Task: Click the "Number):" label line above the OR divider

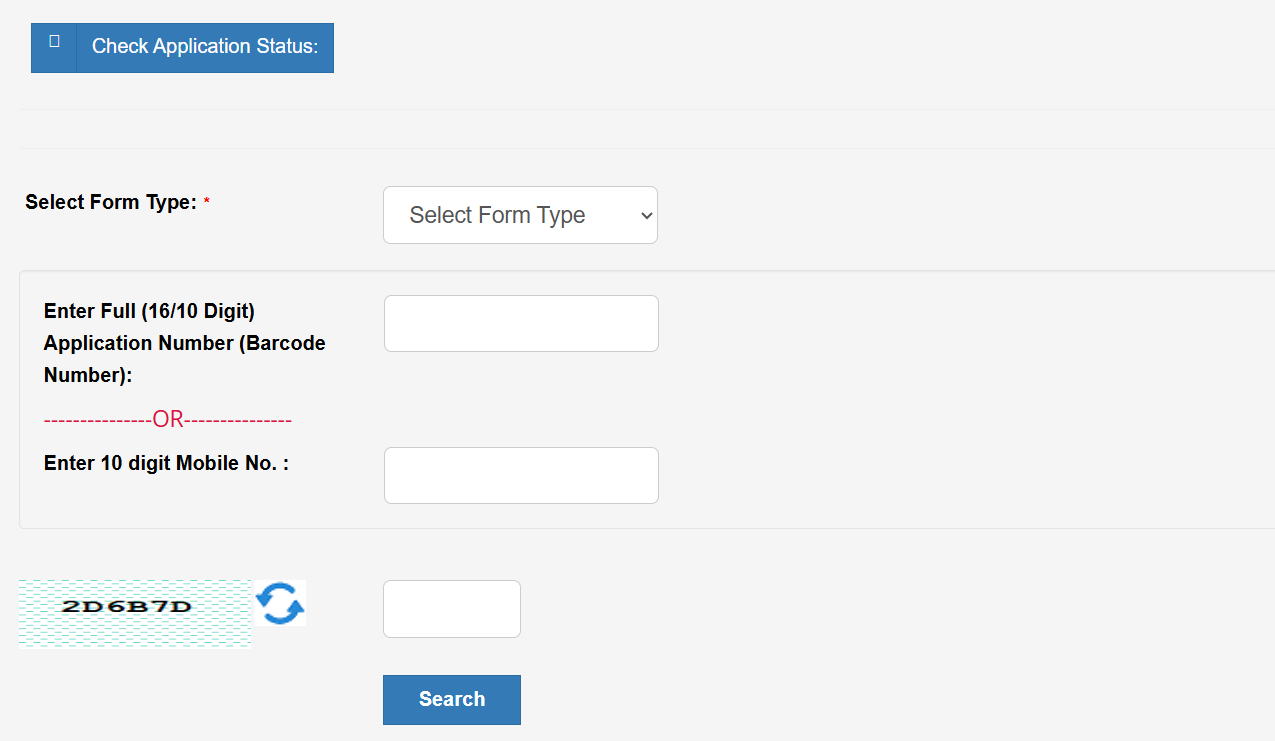Action: click(88, 375)
